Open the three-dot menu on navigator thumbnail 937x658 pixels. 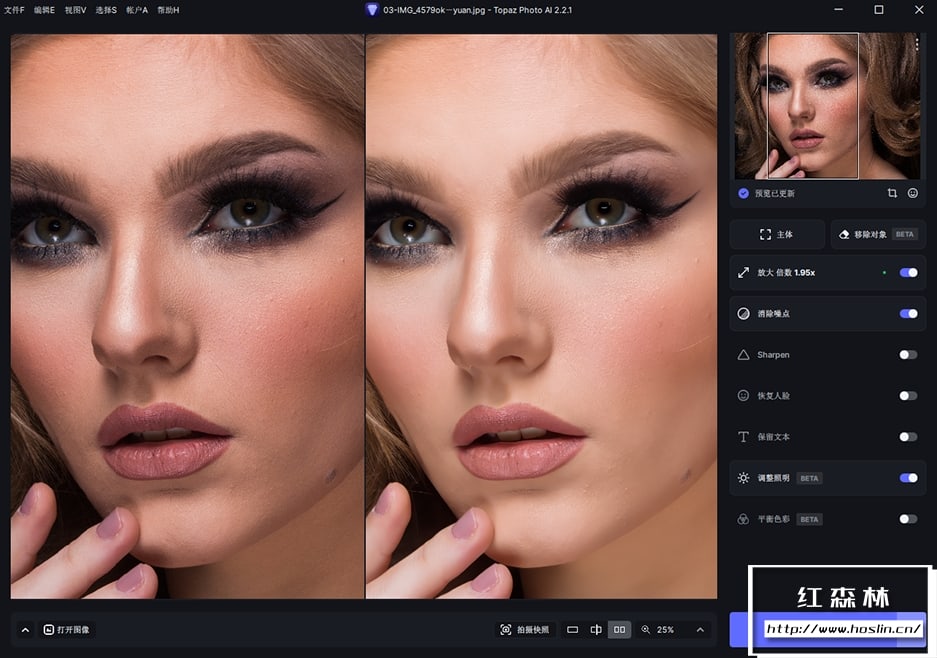coord(917,44)
